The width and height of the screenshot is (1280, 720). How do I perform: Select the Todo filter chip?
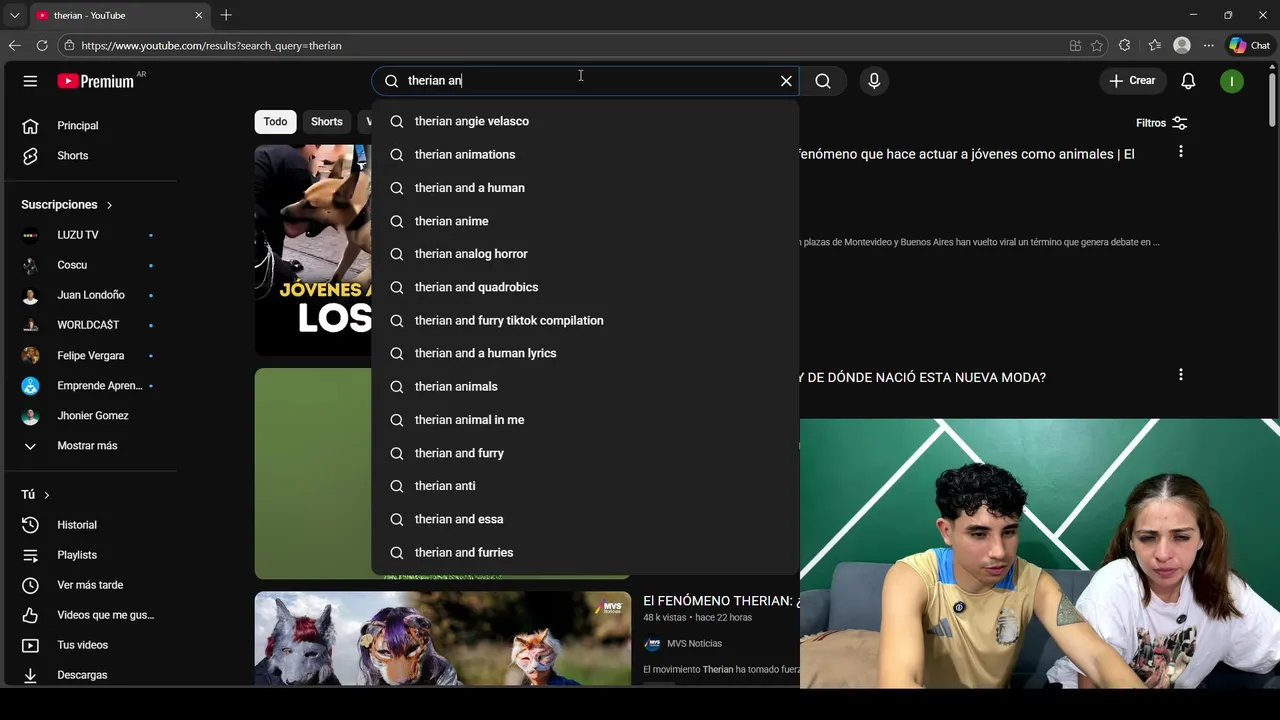pyautogui.click(x=275, y=122)
